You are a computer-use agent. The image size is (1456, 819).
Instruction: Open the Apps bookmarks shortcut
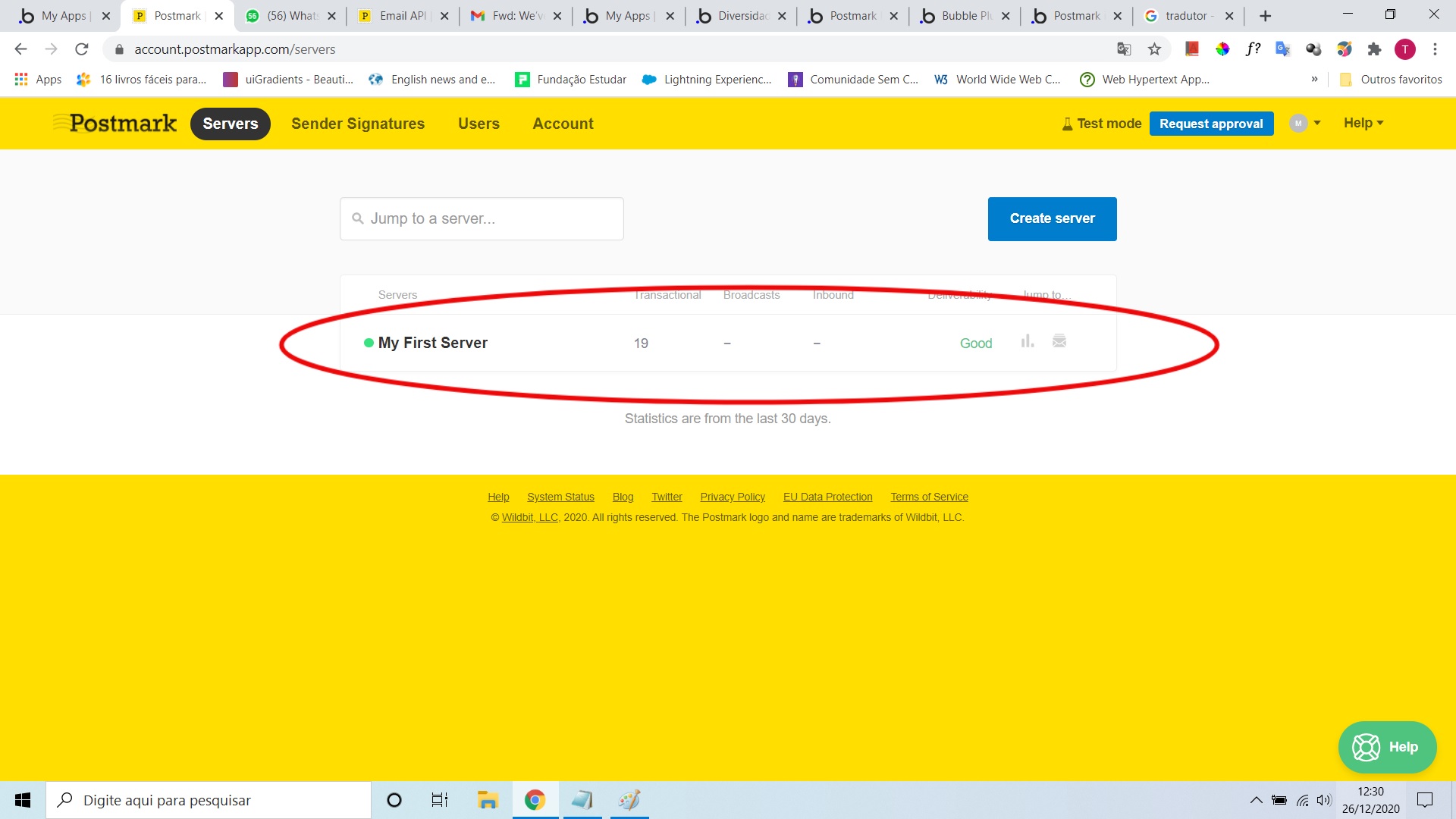point(38,80)
